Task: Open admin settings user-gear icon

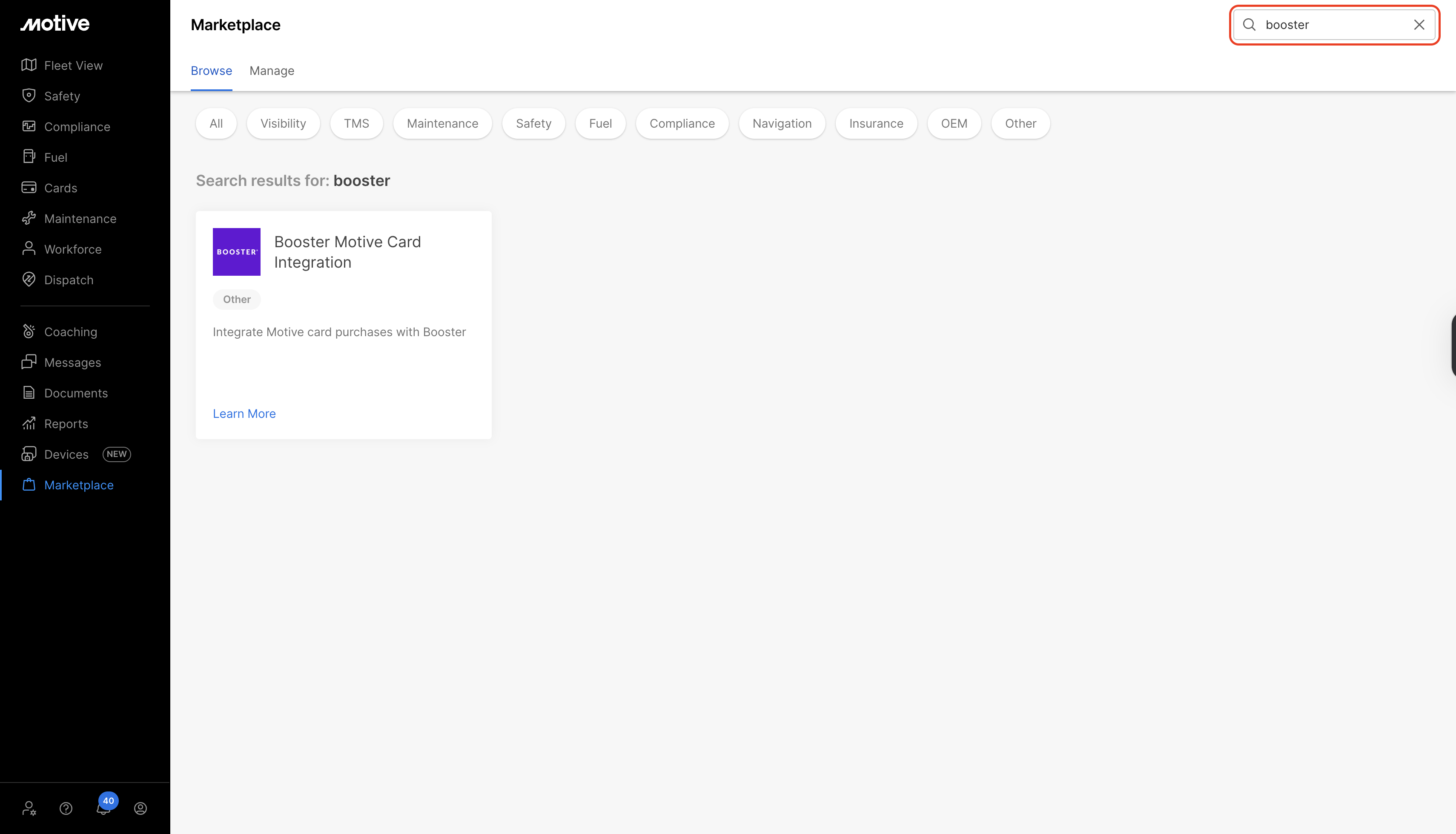Action: (29, 808)
